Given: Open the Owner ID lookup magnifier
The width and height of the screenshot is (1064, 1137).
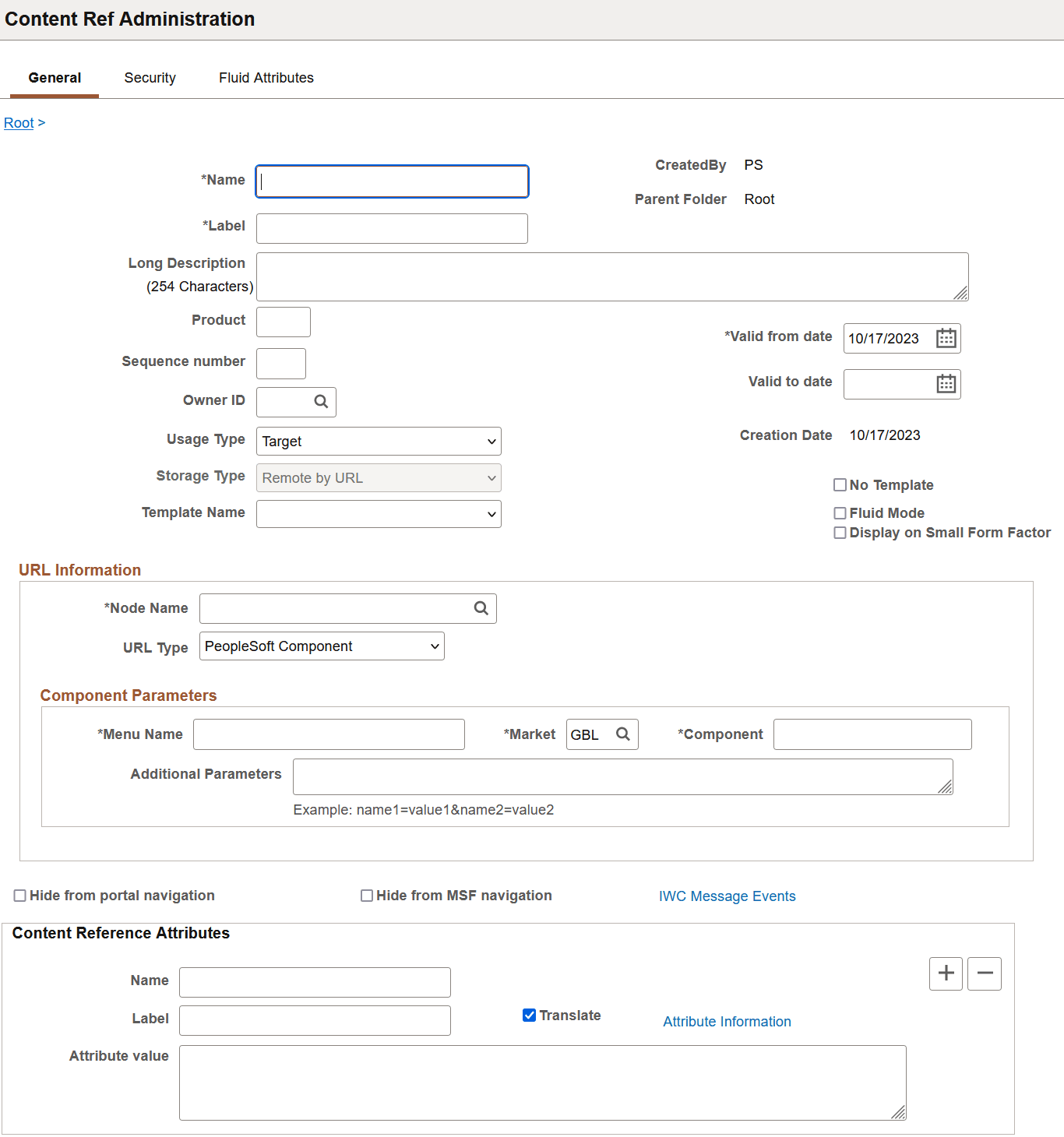Looking at the screenshot, I should coord(320,402).
